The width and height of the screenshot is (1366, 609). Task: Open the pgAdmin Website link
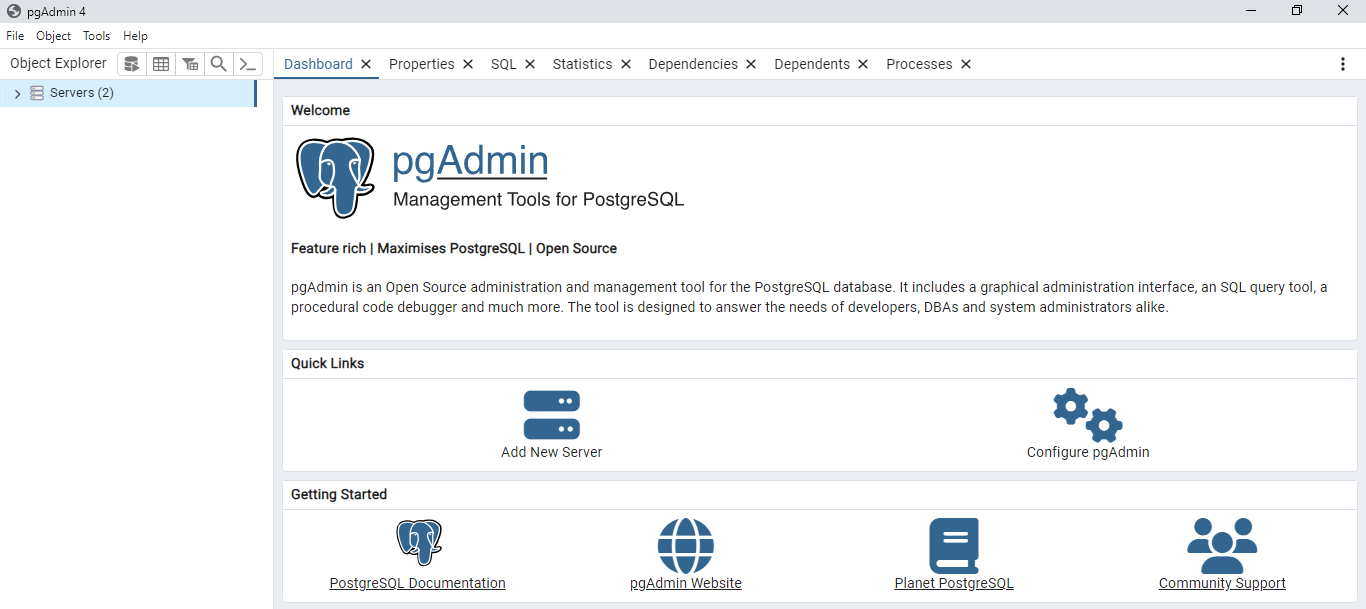click(x=686, y=583)
